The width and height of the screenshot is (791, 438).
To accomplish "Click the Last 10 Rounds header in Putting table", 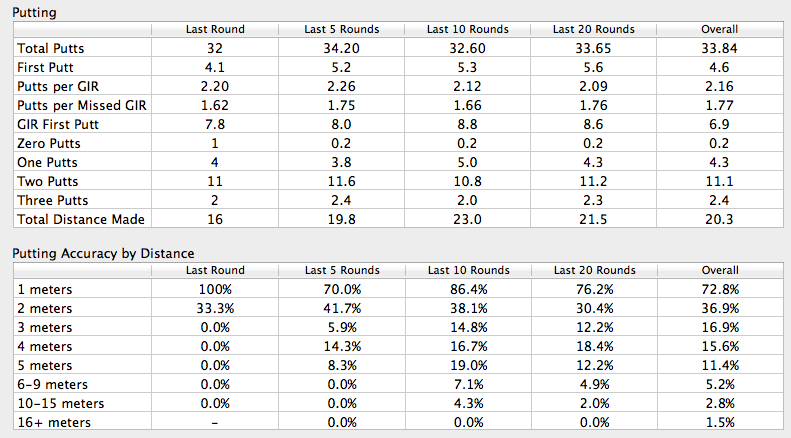I will [468, 29].
